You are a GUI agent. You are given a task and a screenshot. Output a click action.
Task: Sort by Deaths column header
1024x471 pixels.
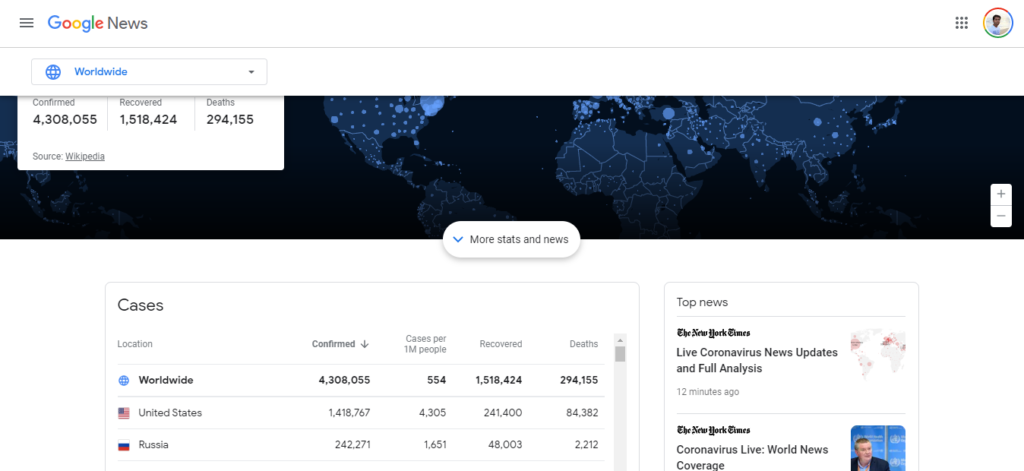(583, 344)
